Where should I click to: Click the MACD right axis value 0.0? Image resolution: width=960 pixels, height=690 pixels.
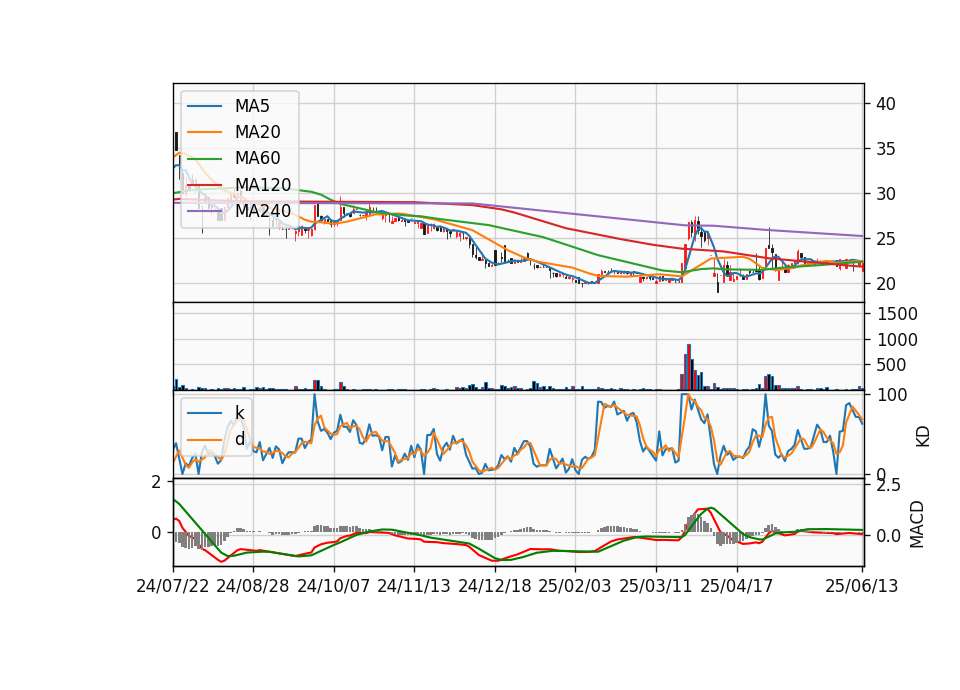(x=889, y=536)
